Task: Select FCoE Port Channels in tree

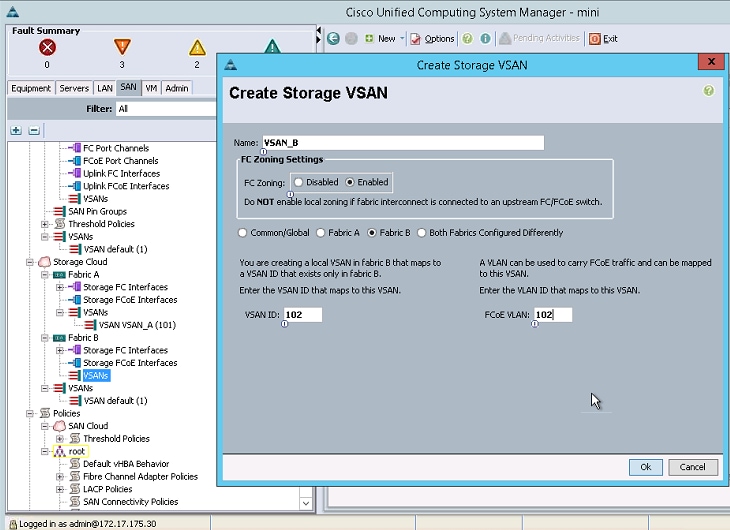Action: (x=121, y=161)
